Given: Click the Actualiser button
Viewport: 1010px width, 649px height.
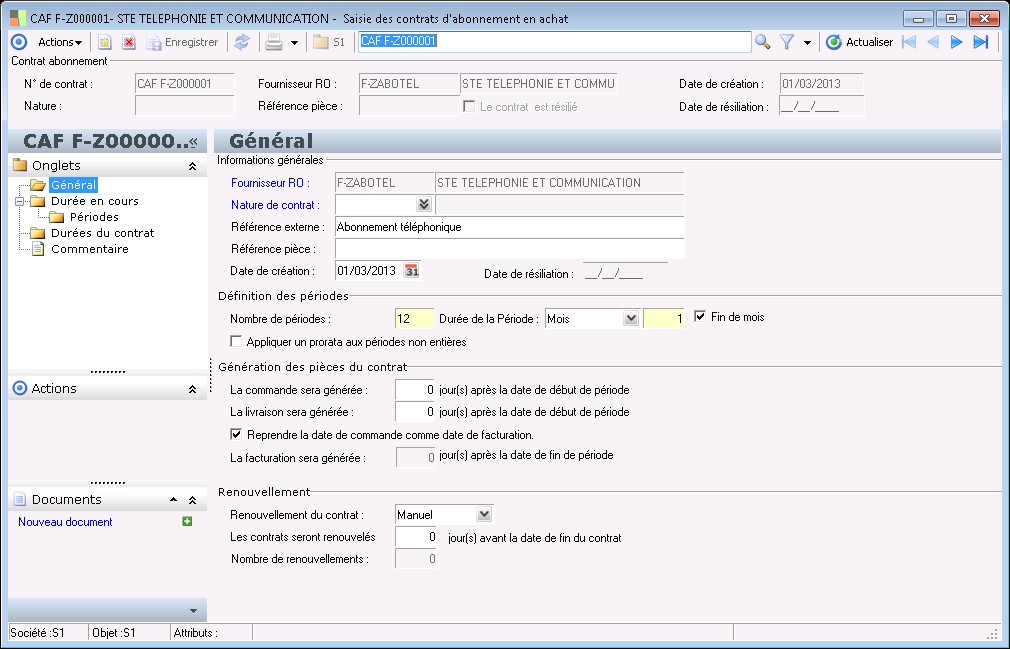Looking at the screenshot, I should pos(859,42).
